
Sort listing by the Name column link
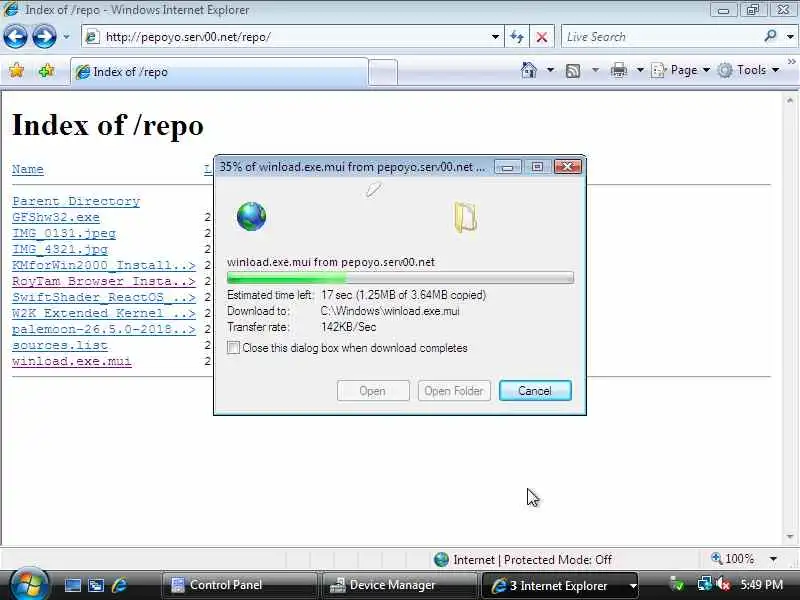[x=28, y=169]
